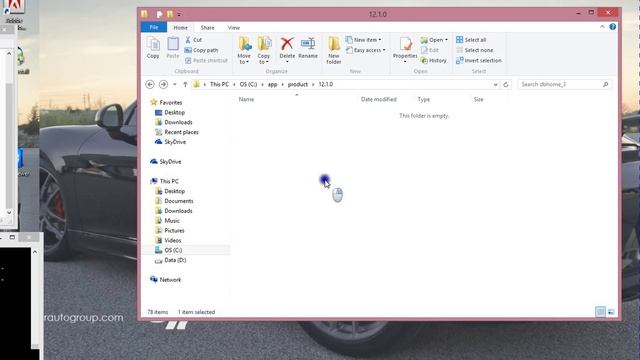Click Invert selection
640x360 pixels.
pos(479,60)
